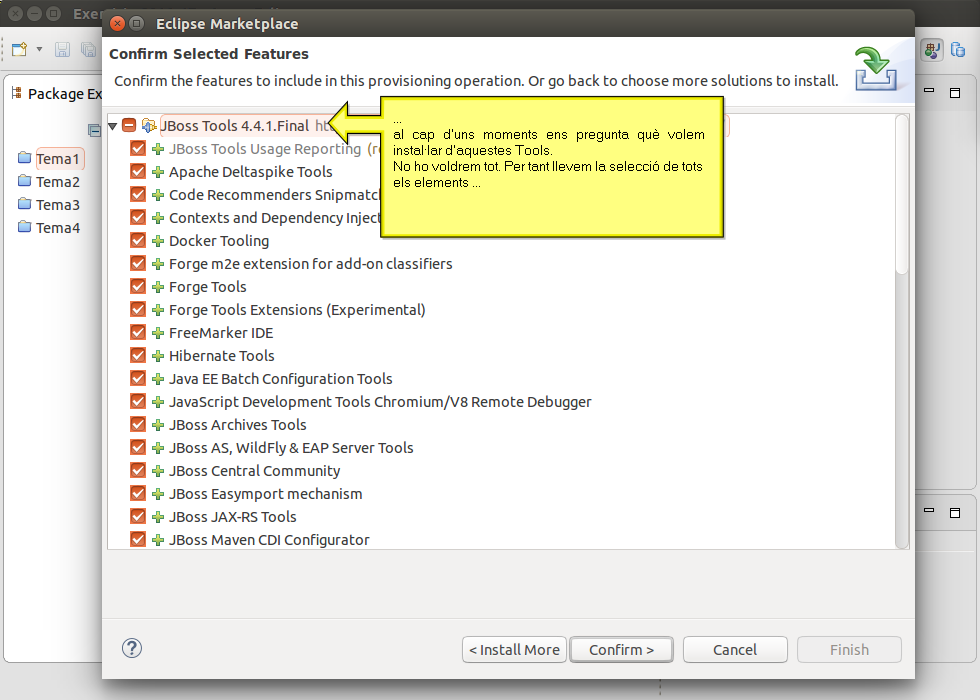Click the Tema4 folder icon
This screenshot has width=980, height=700.
pyautogui.click(x=24, y=226)
